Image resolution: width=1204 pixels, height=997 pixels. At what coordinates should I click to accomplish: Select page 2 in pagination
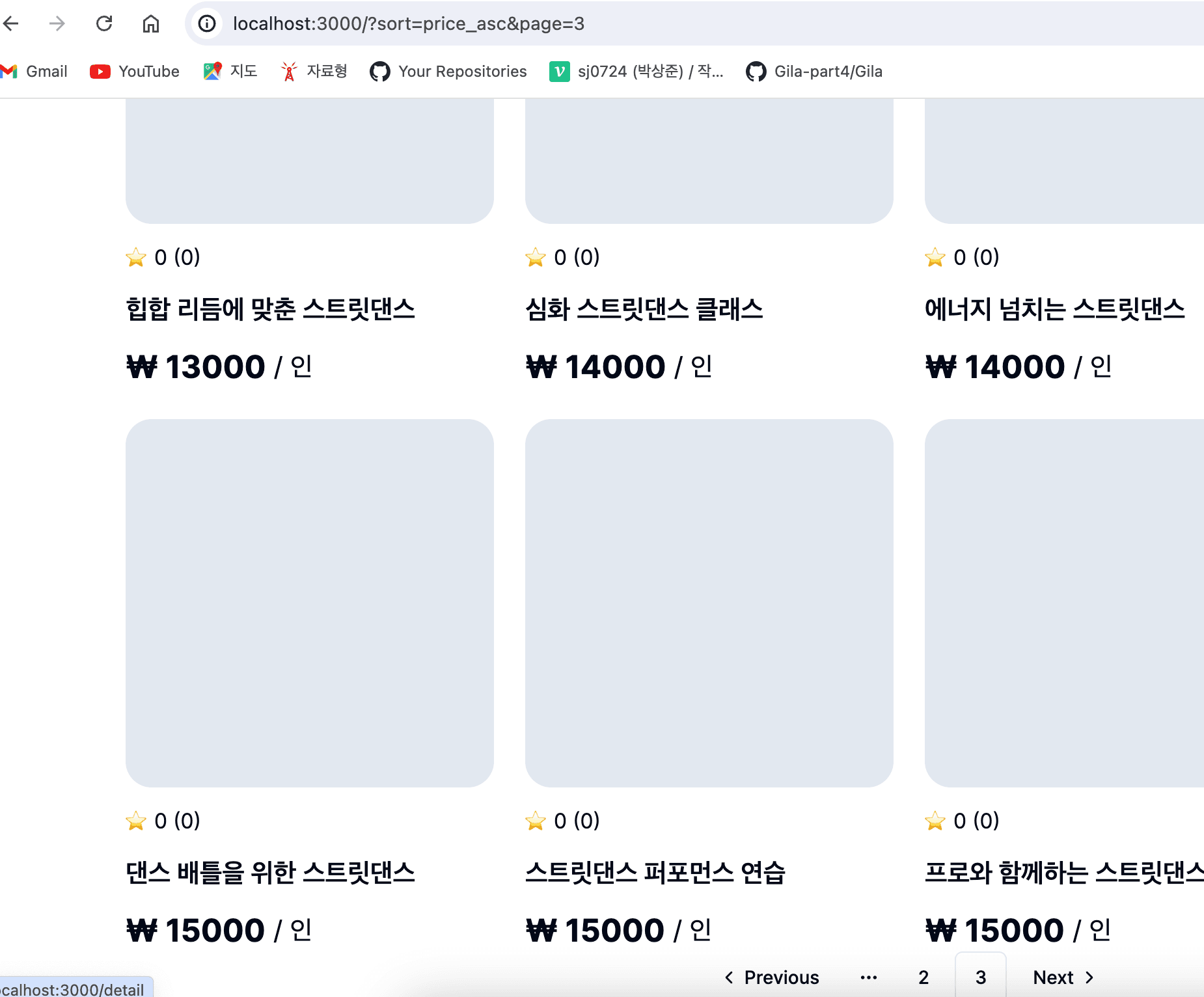point(924,977)
